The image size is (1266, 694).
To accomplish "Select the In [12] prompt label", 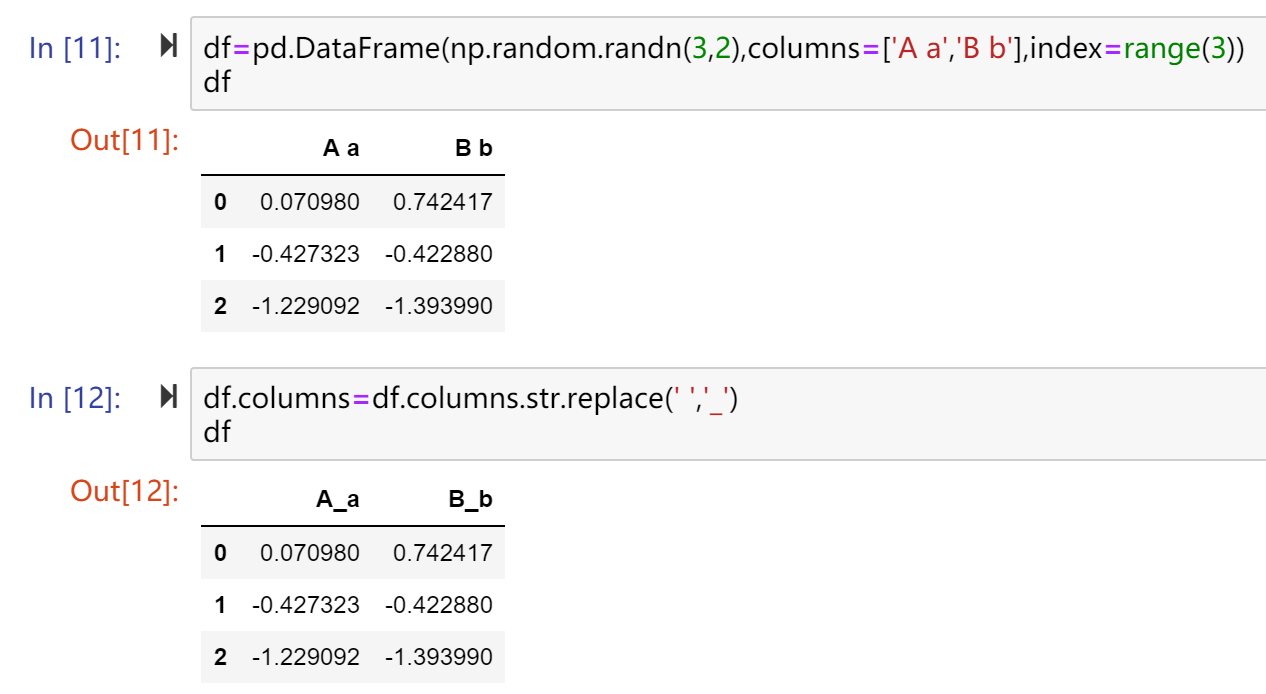I will pyautogui.click(x=76, y=398).
